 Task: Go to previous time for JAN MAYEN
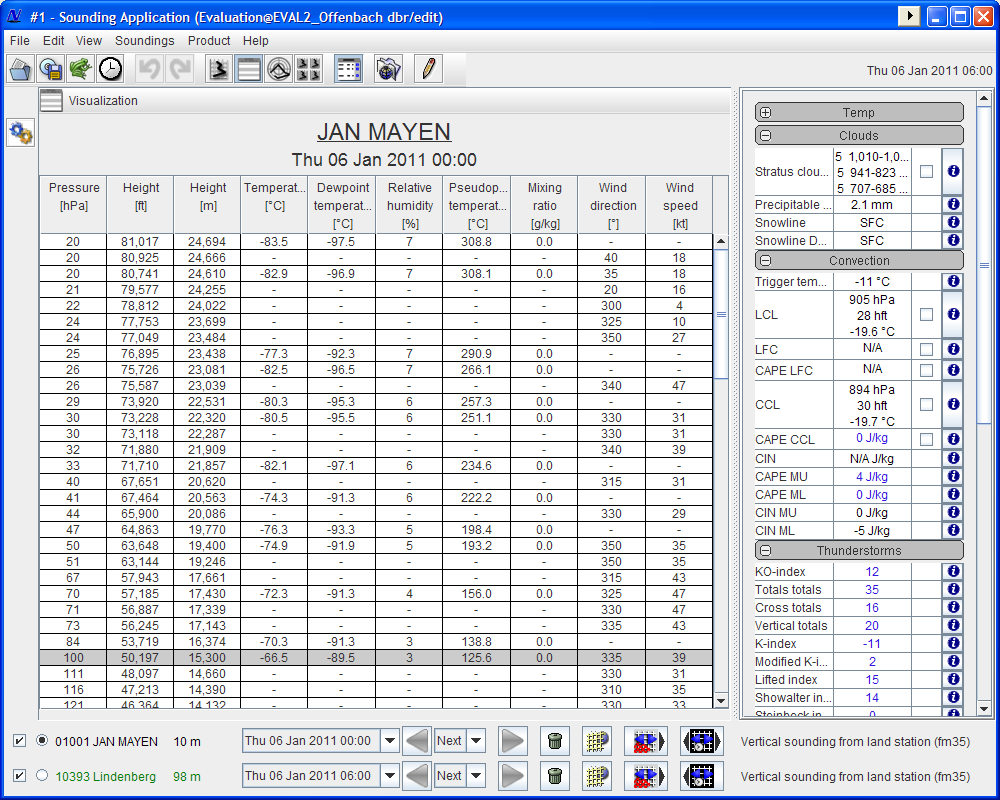pos(417,741)
